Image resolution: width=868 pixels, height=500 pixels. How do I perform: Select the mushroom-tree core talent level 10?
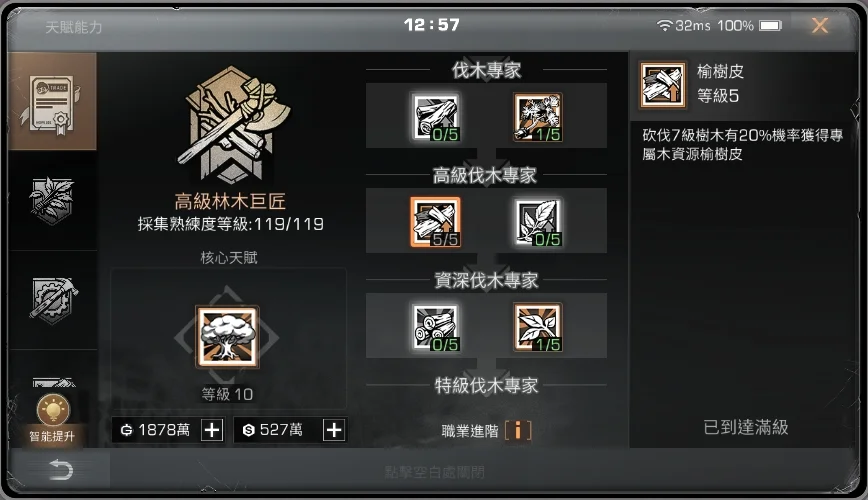(x=228, y=336)
